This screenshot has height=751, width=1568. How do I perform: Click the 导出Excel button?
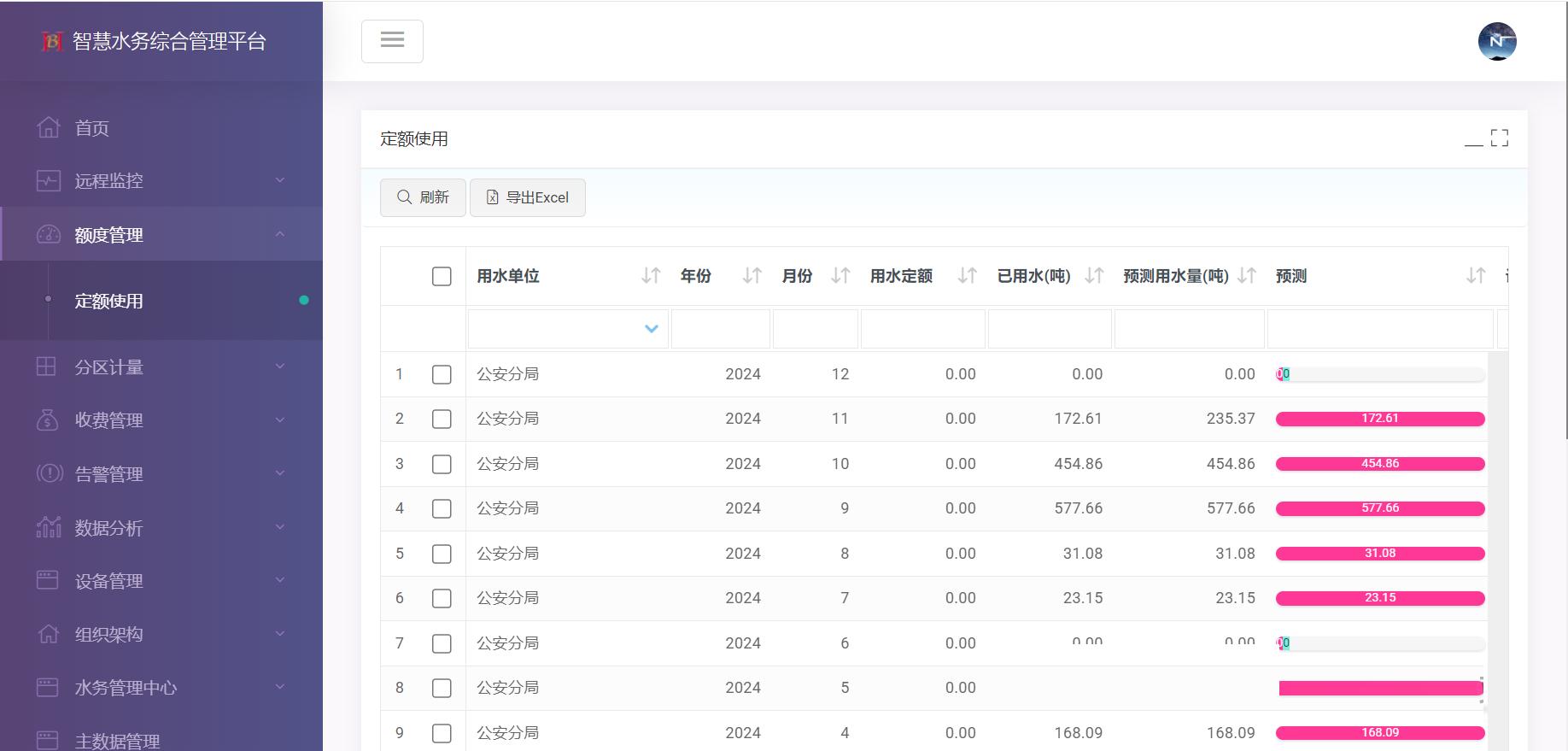[x=527, y=197]
